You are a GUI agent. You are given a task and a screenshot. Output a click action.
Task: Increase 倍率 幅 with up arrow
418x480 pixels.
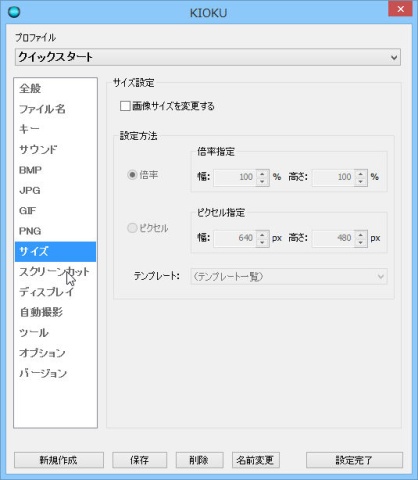tap(262, 173)
